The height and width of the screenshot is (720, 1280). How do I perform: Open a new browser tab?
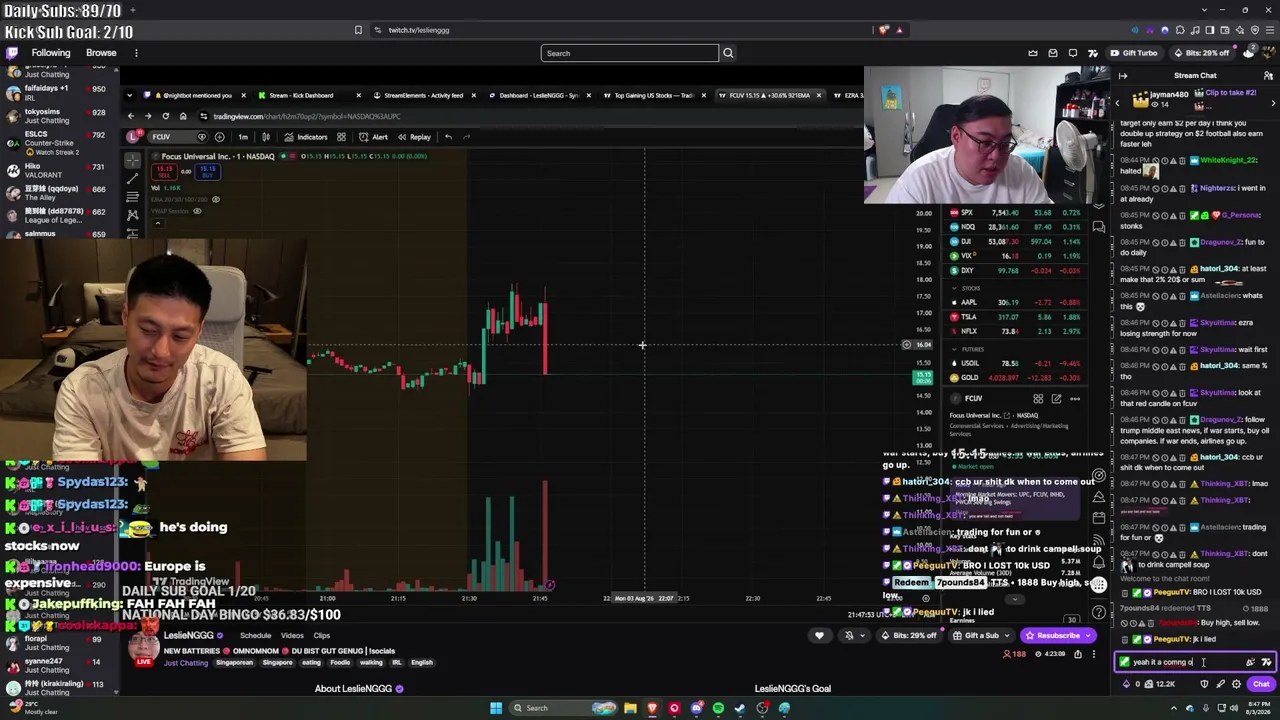pyautogui.click(x=133, y=10)
